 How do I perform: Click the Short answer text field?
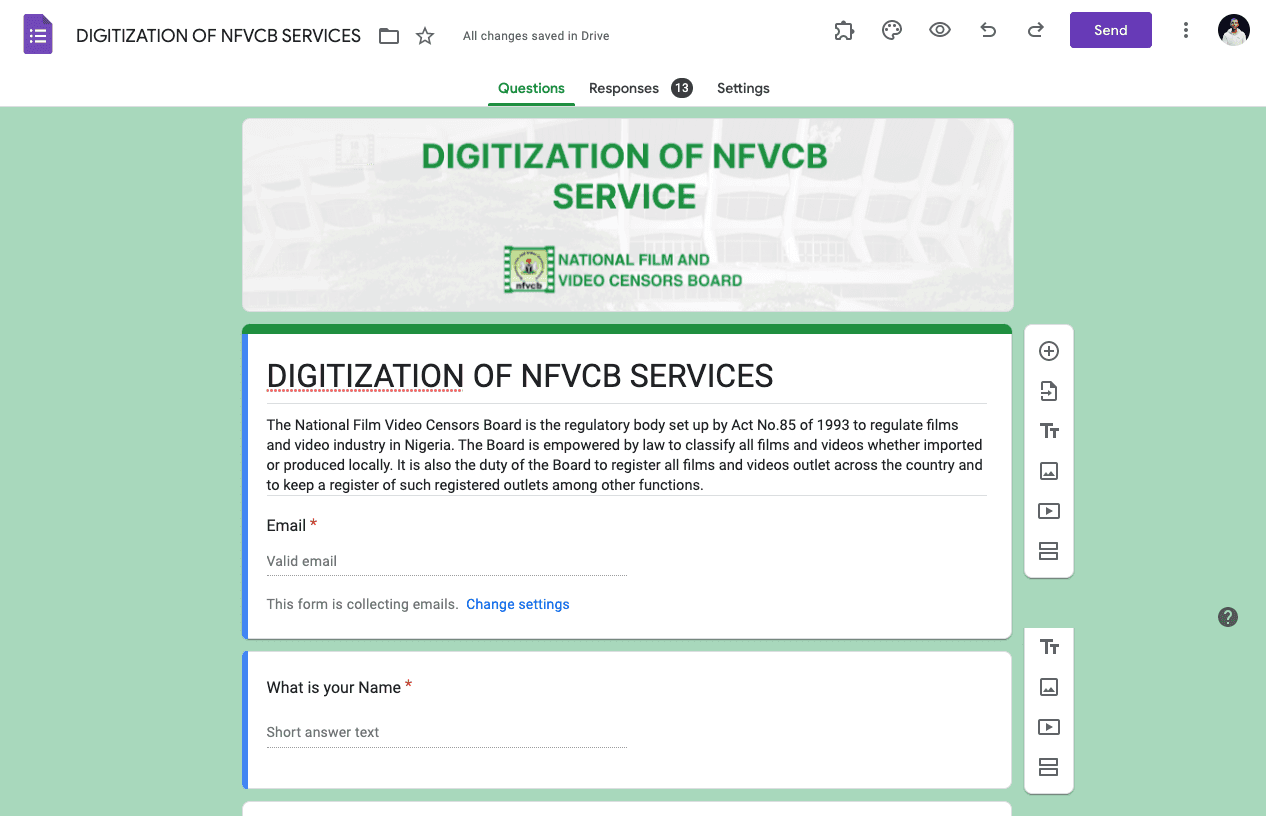(x=447, y=732)
